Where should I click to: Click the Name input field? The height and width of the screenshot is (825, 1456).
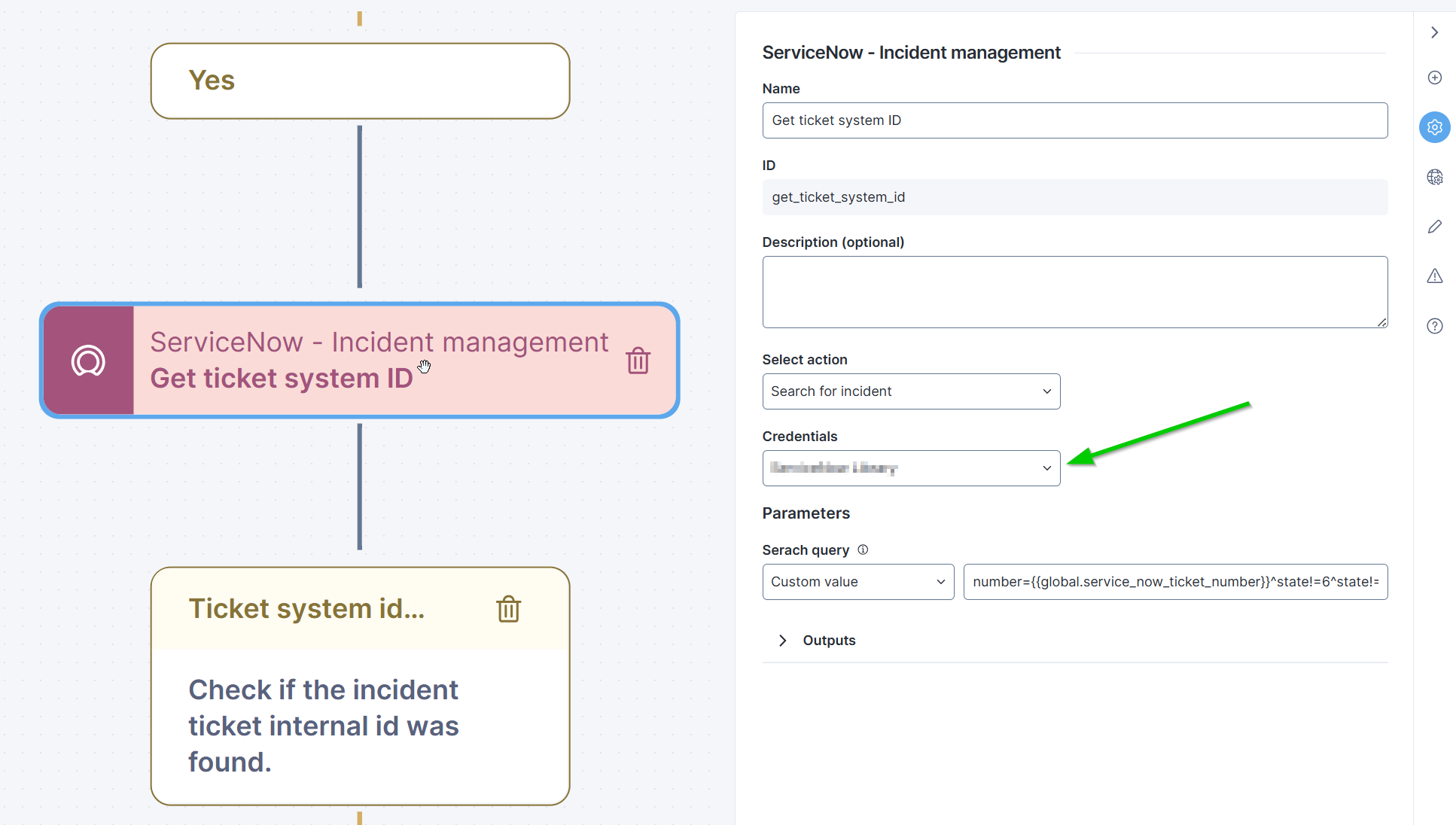tap(1074, 120)
